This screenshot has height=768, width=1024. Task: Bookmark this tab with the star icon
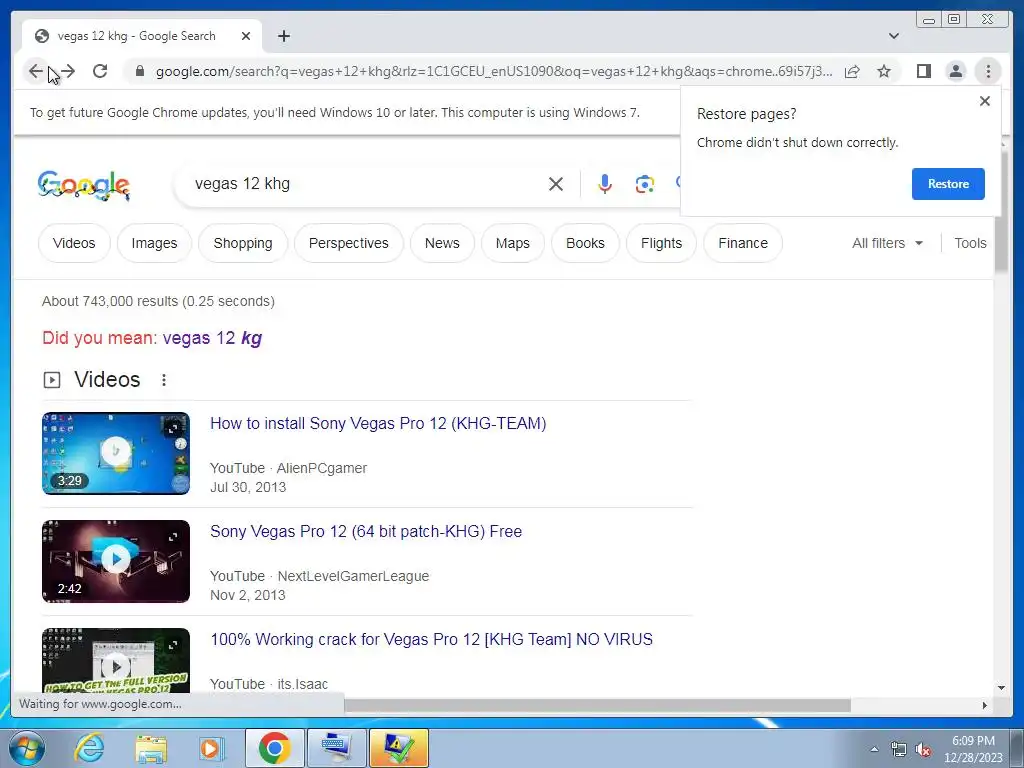pyautogui.click(x=884, y=71)
